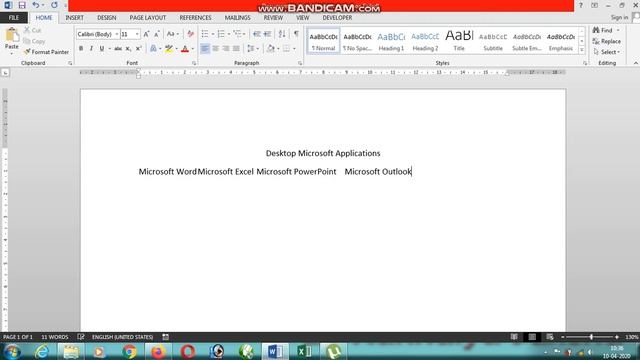Toggle superscript formatting

click(x=139, y=49)
